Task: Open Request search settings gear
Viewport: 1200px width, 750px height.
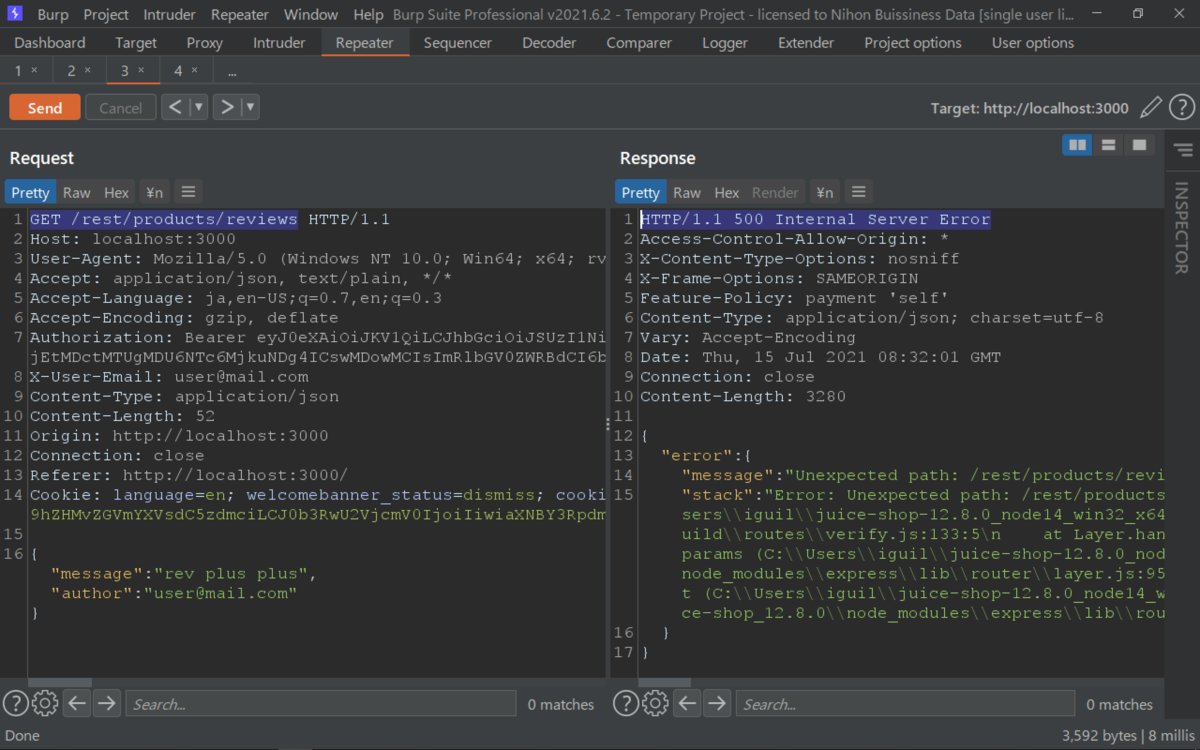Action: [x=45, y=703]
